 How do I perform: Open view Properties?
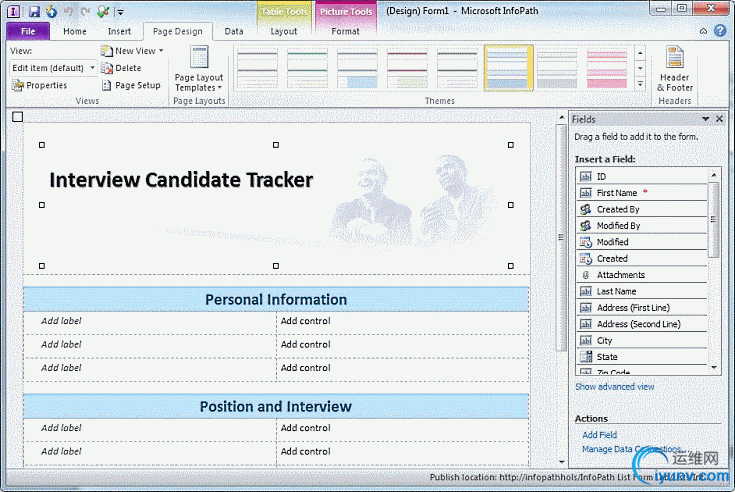(x=40, y=85)
